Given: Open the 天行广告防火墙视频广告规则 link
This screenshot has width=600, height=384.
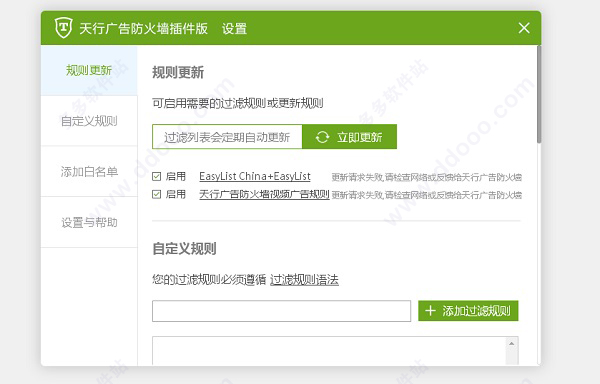Looking at the screenshot, I should click(264, 194).
